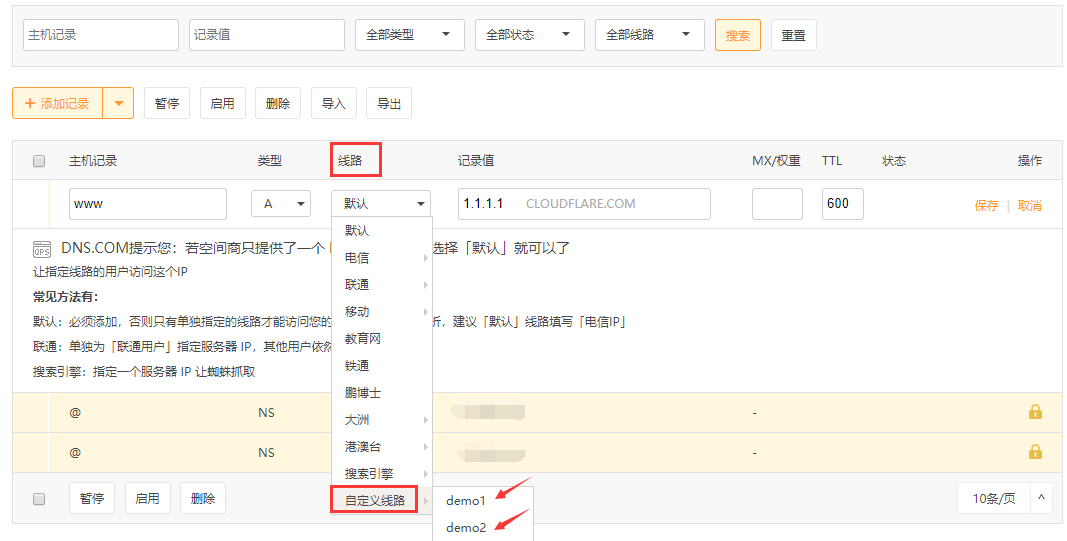Click 保存 to save the record
Screen dimensions: 1067x541
(986, 205)
